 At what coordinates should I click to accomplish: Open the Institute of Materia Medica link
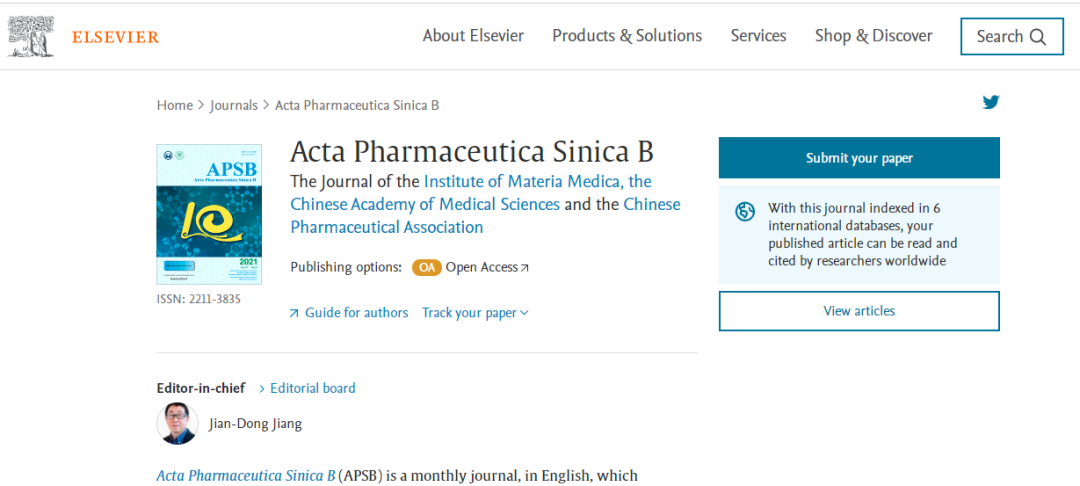click(537, 181)
